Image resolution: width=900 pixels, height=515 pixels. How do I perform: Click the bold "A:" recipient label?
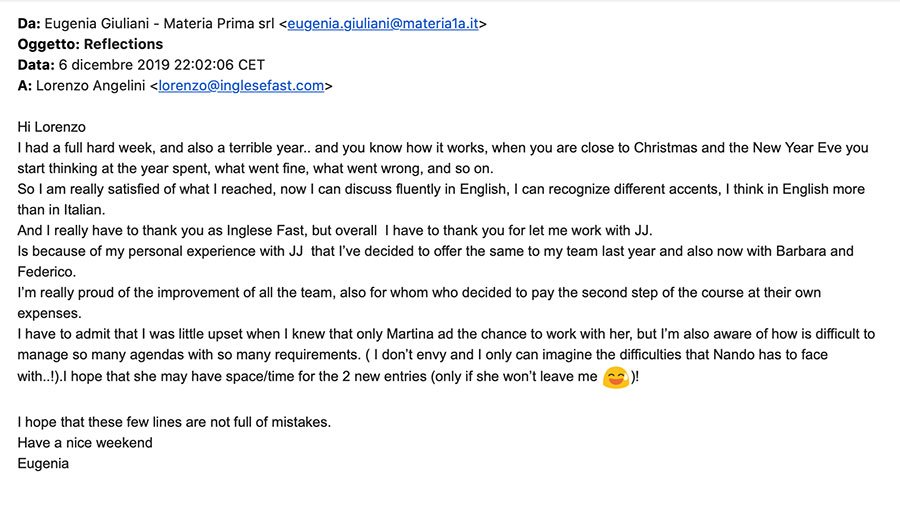25,85
